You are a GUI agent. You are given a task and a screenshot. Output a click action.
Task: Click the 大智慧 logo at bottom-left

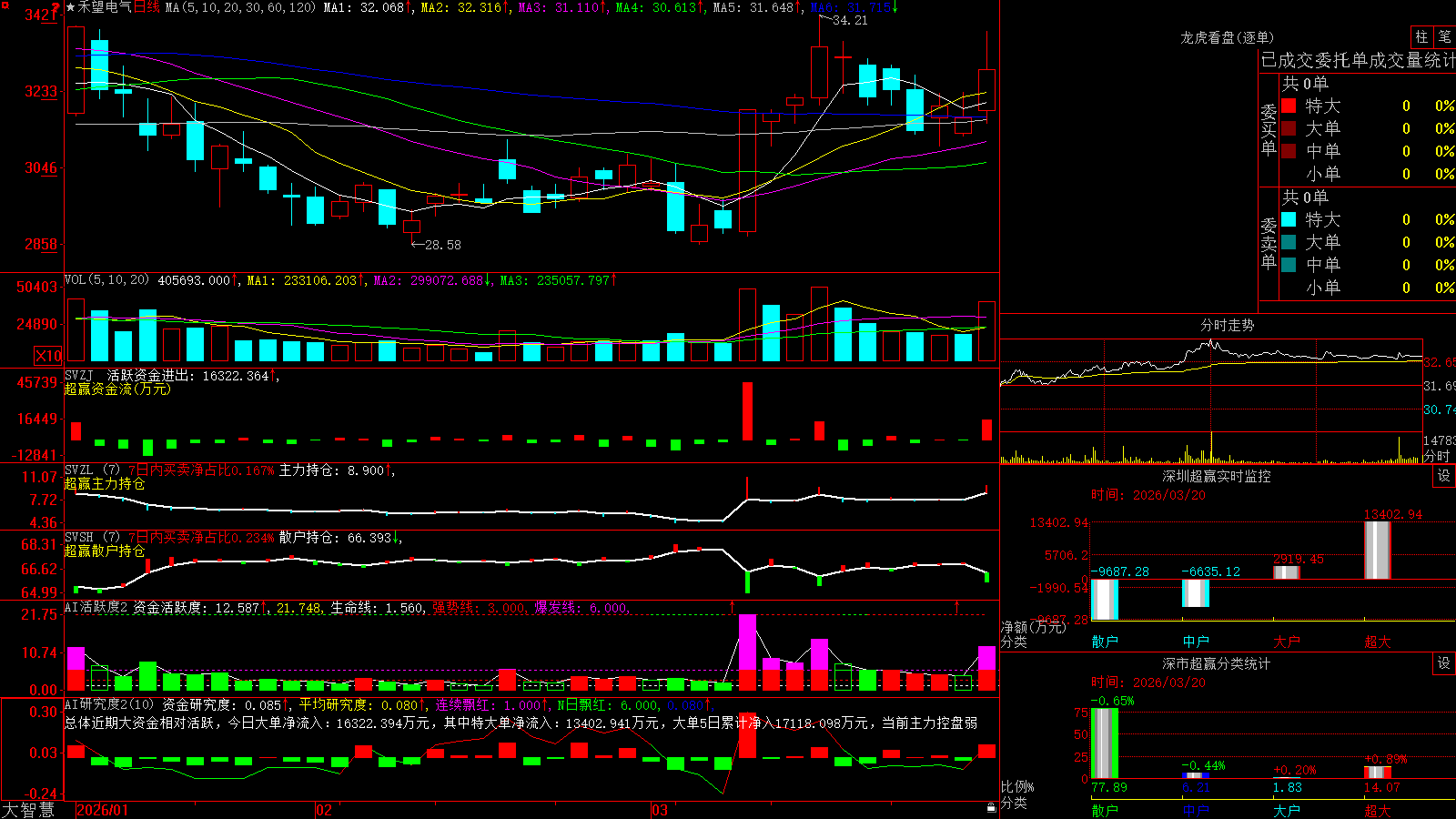click(x=28, y=809)
